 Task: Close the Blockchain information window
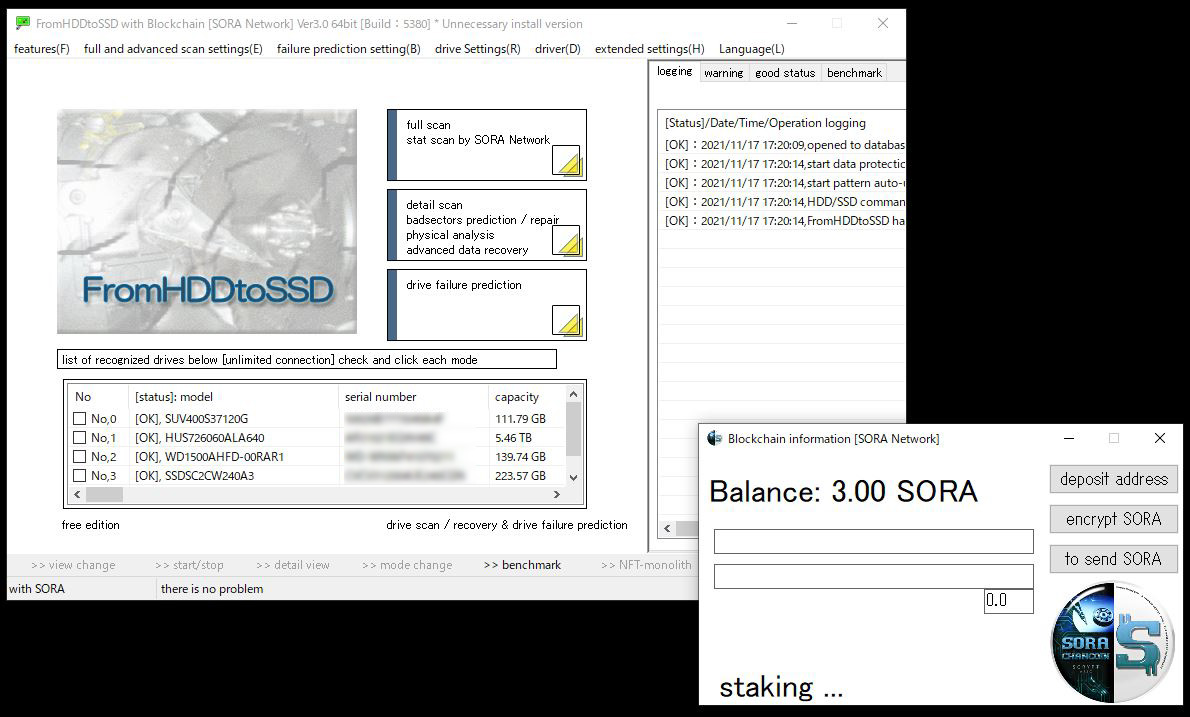tap(1159, 438)
